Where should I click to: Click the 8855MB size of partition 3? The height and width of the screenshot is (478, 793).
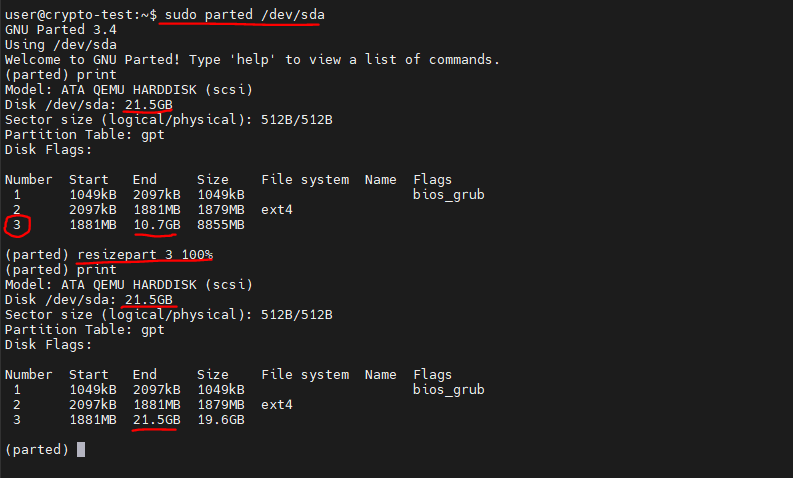pos(220,225)
